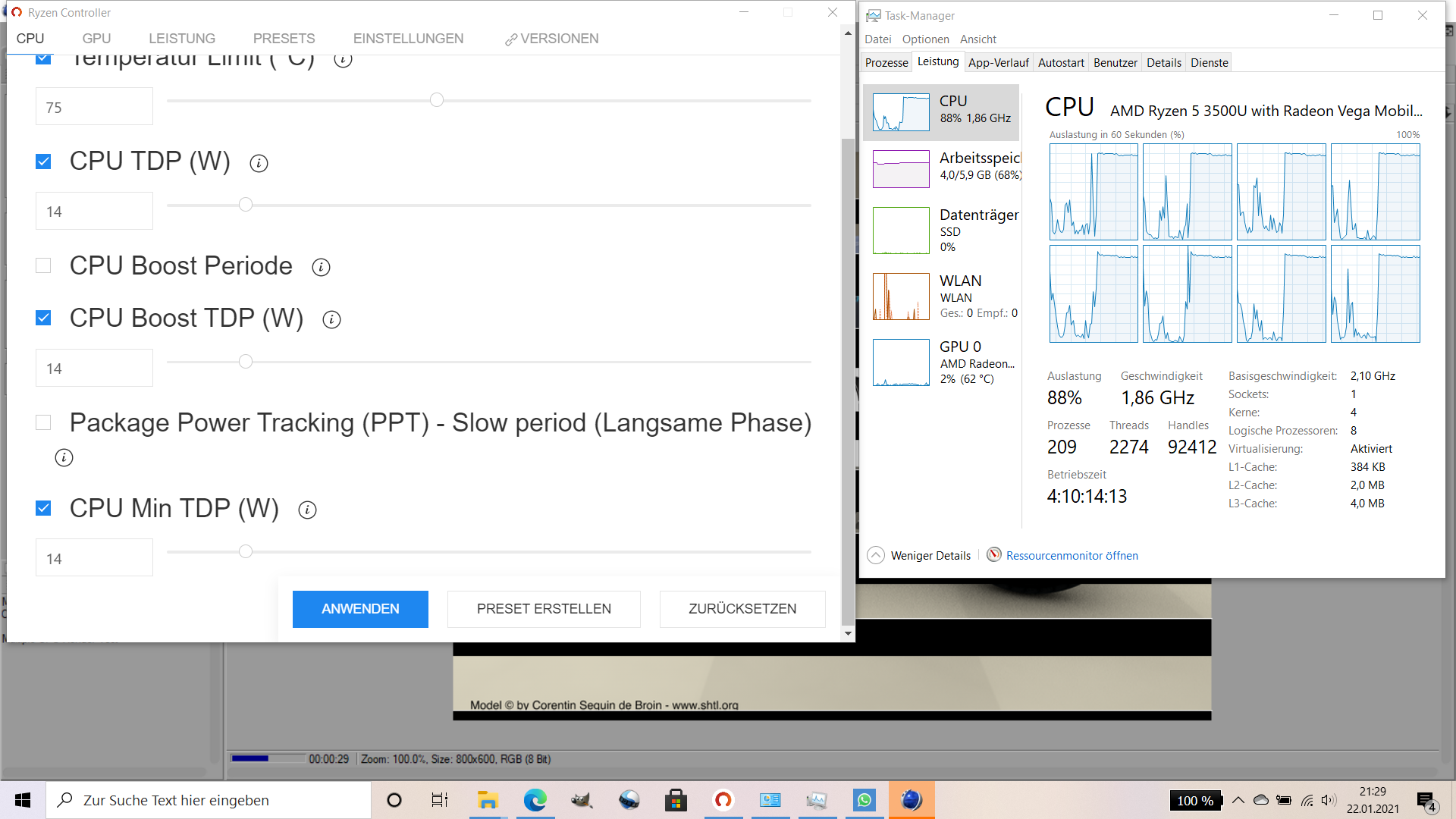Click info icon next to CPU Boost TDP

tap(331, 319)
